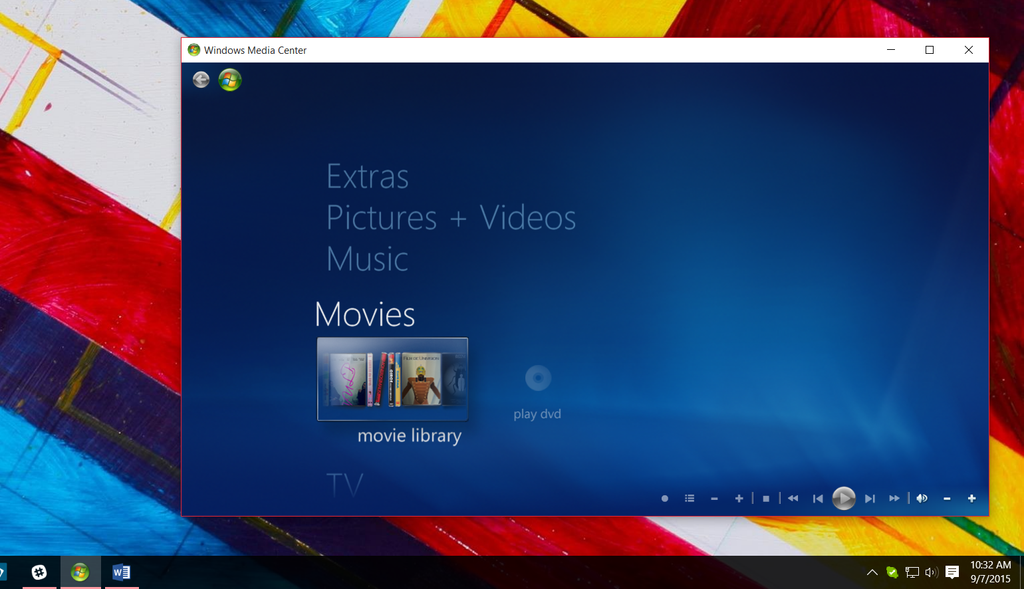This screenshot has height=589, width=1024.
Task: Launch Word from the taskbar
Action: click(x=121, y=572)
